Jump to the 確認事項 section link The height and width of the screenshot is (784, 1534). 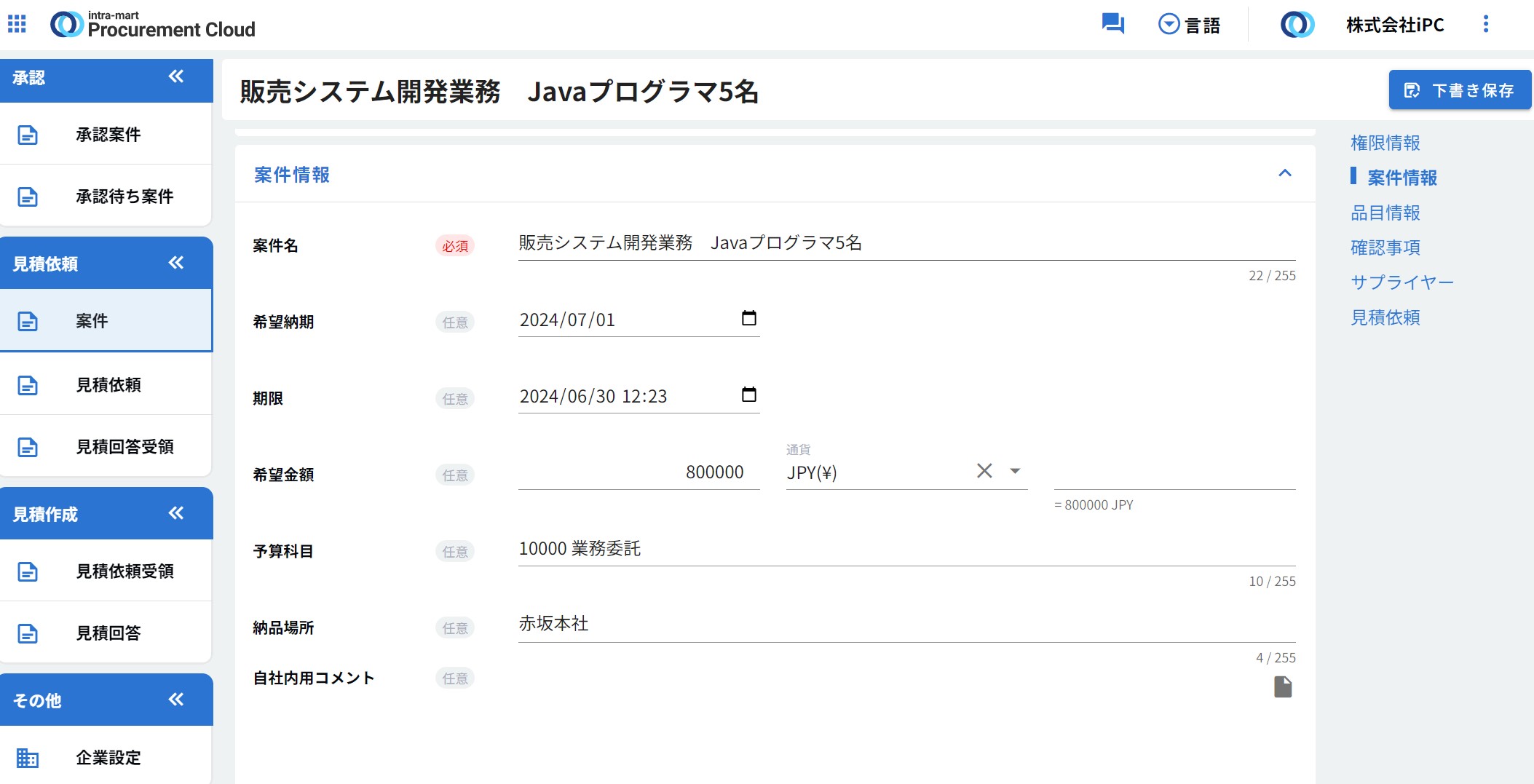pyautogui.click(x=1385, y=248)
